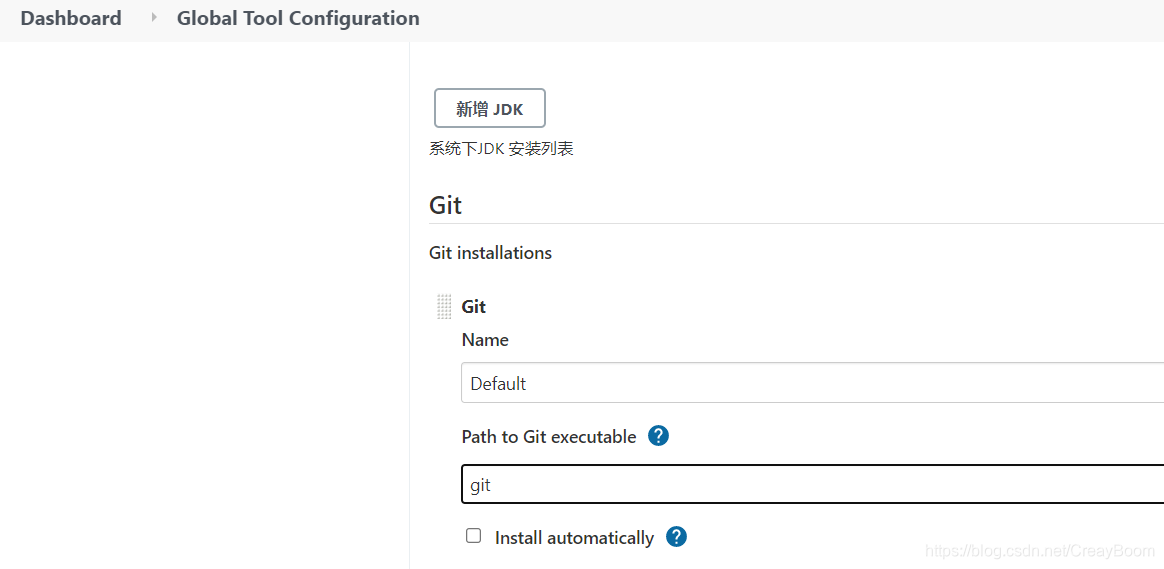
Task: Click the blog.csdn.net watermark URL
Action: tap(1040, 551)
